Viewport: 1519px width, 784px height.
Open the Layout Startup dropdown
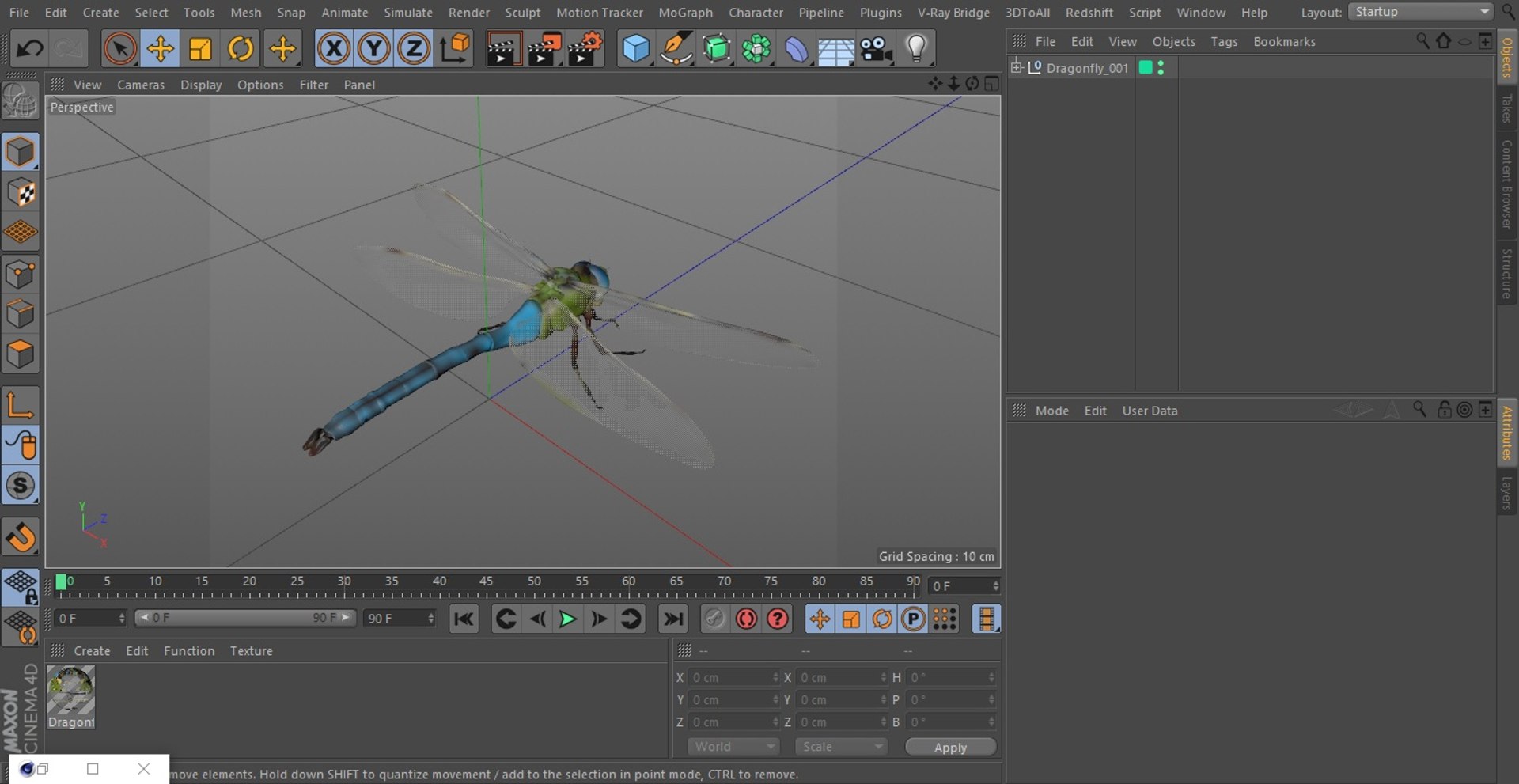[1420, 12]
